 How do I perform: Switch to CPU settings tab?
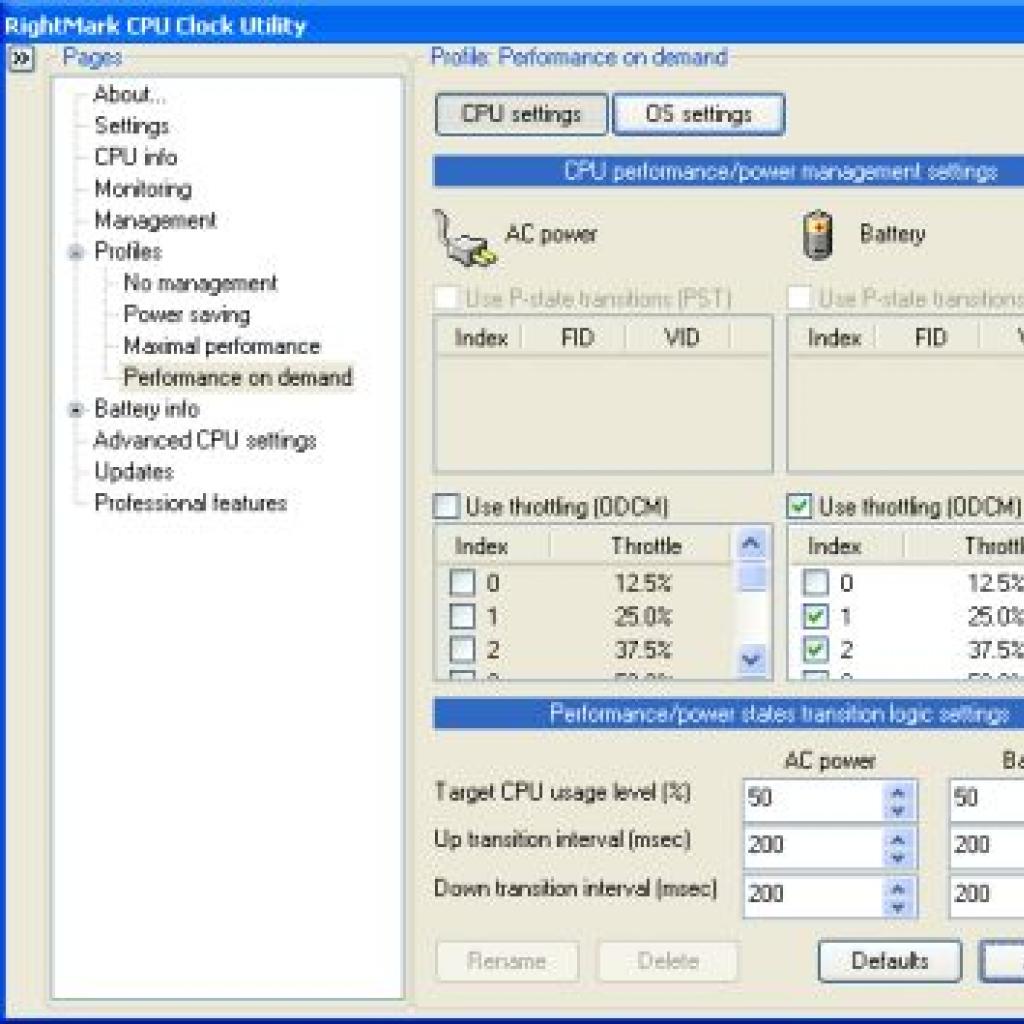tap(521, 114)
